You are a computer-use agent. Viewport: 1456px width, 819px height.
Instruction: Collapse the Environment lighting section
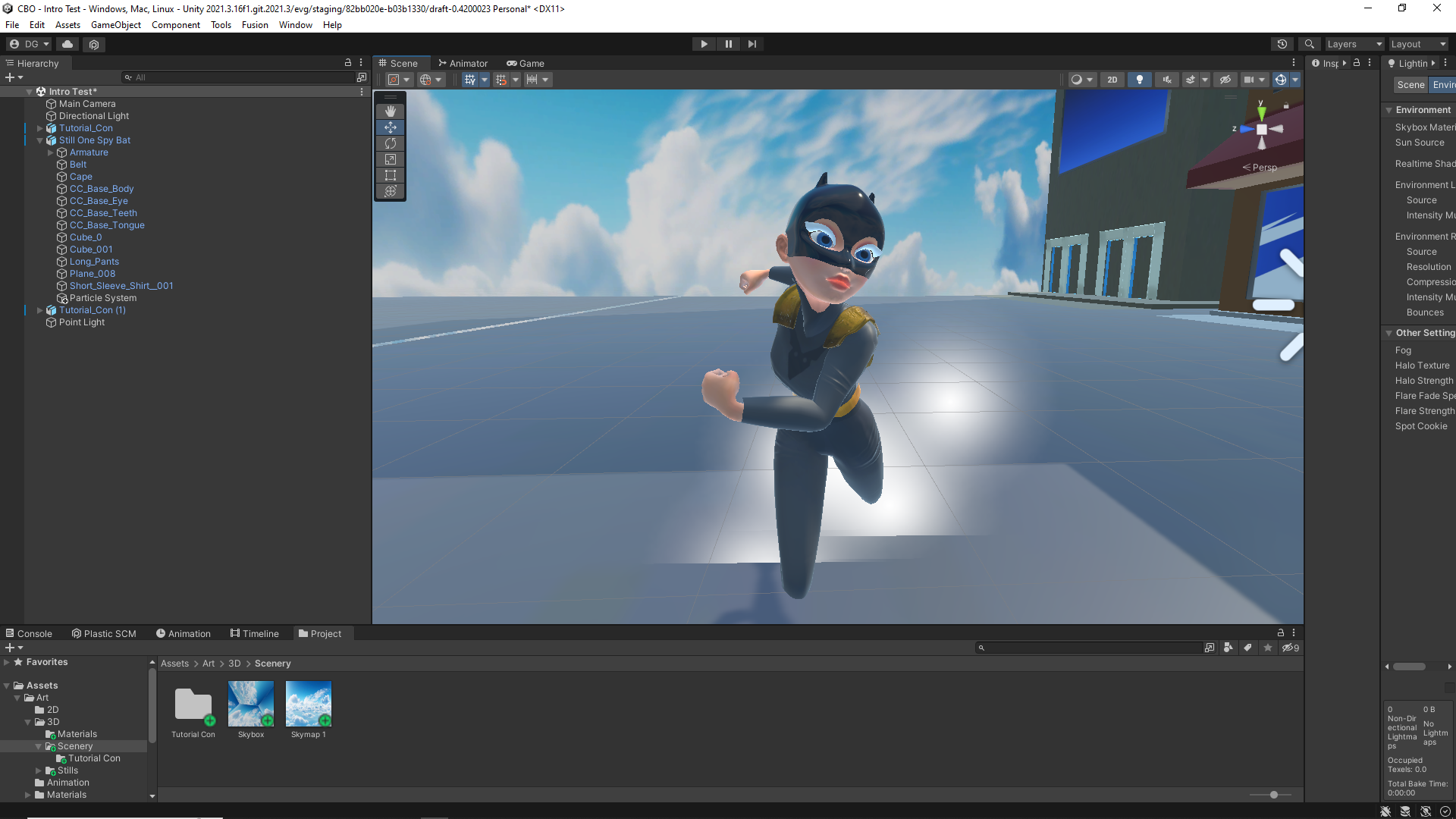click(x=1389, y=110)
